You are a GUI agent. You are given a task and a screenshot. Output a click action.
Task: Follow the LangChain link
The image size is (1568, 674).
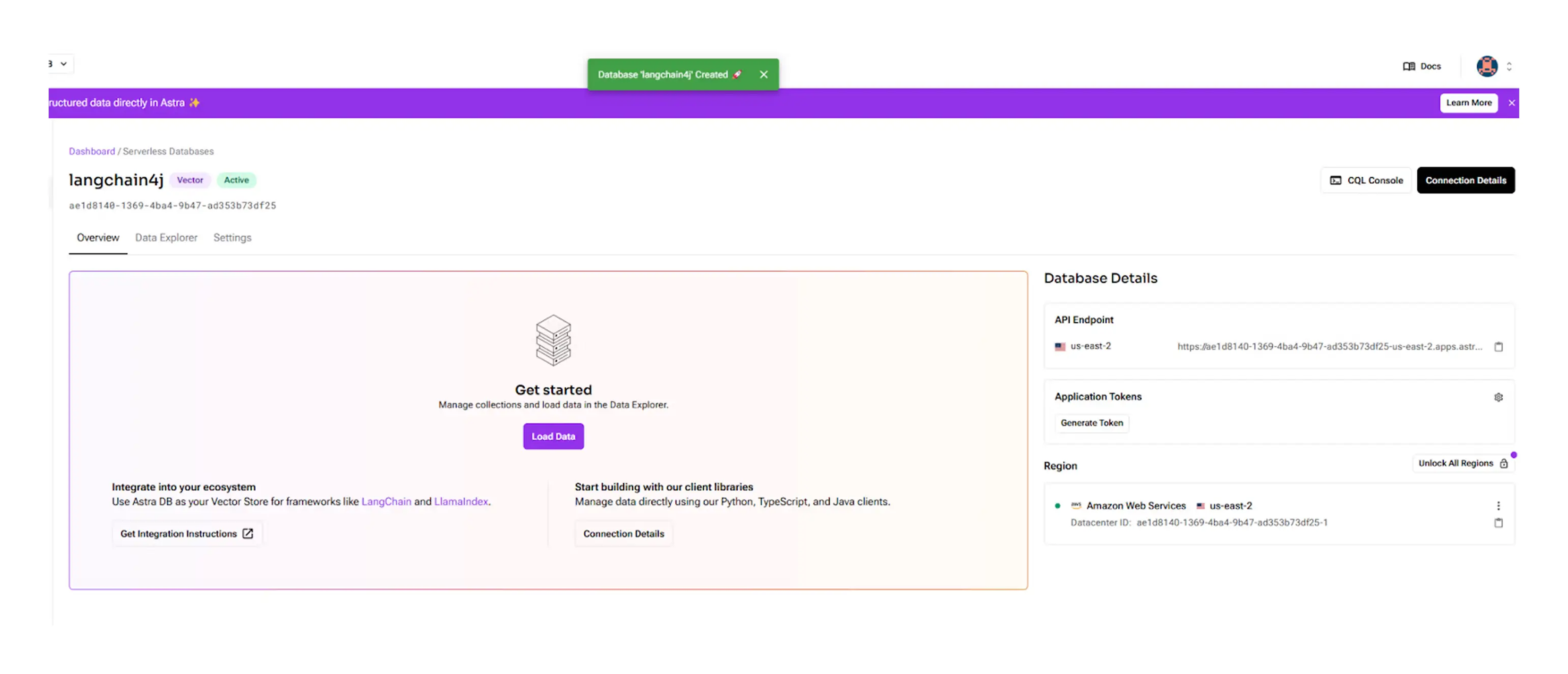(x=386, y=501)
